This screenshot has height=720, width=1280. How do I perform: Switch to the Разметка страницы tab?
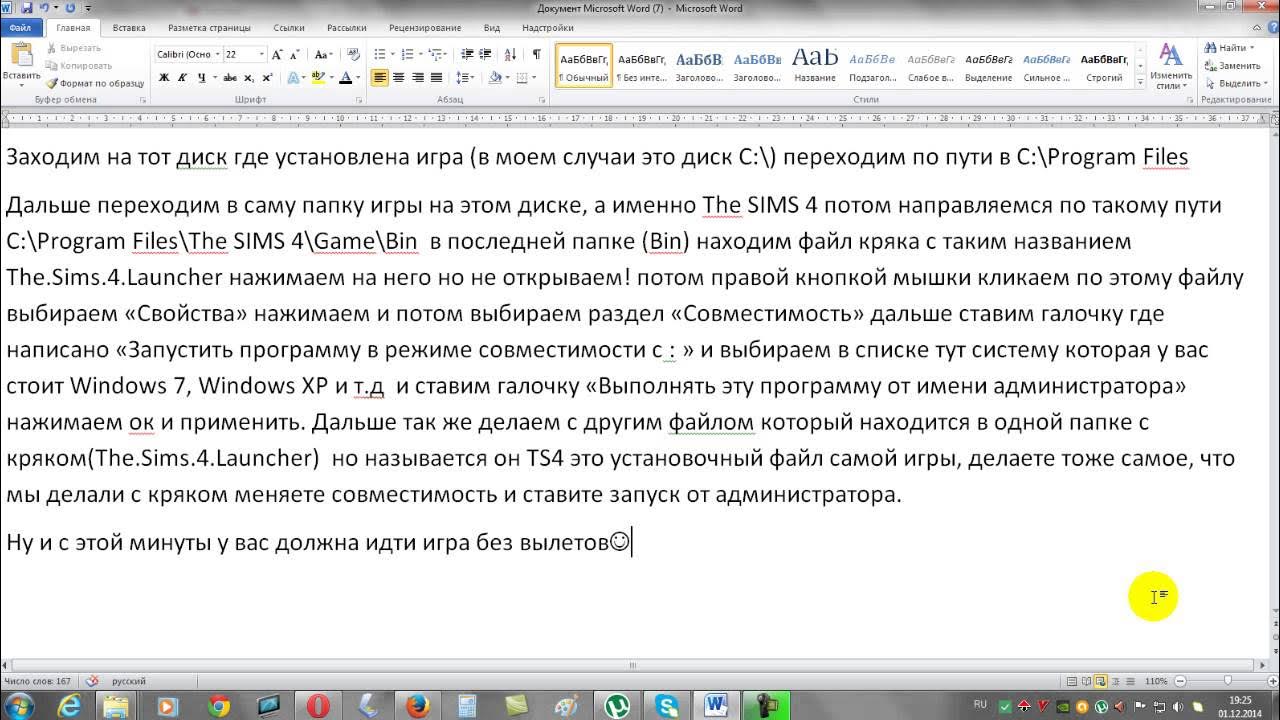208,28
